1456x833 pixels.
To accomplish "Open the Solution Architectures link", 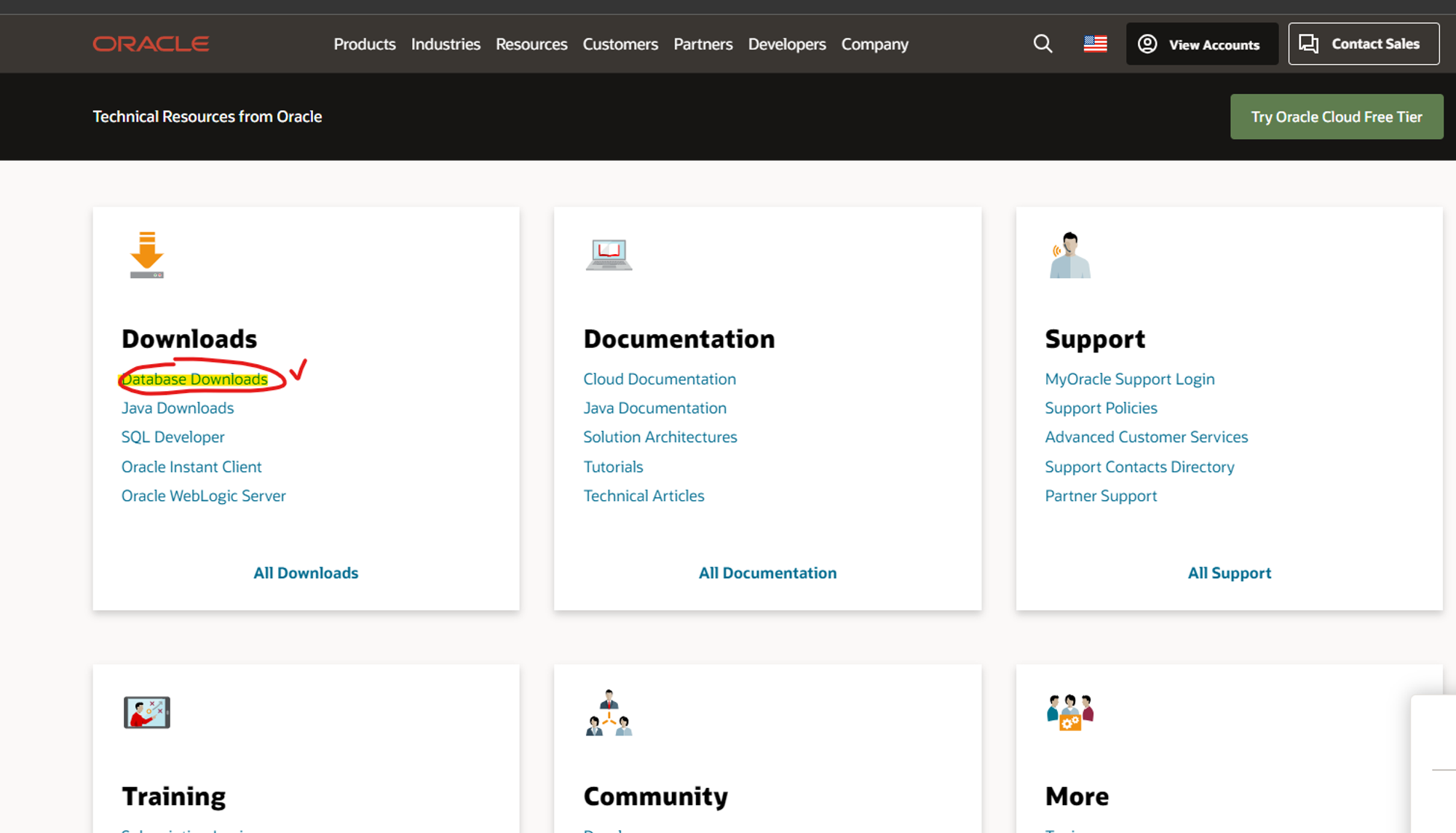I will [x=660, y=437].
